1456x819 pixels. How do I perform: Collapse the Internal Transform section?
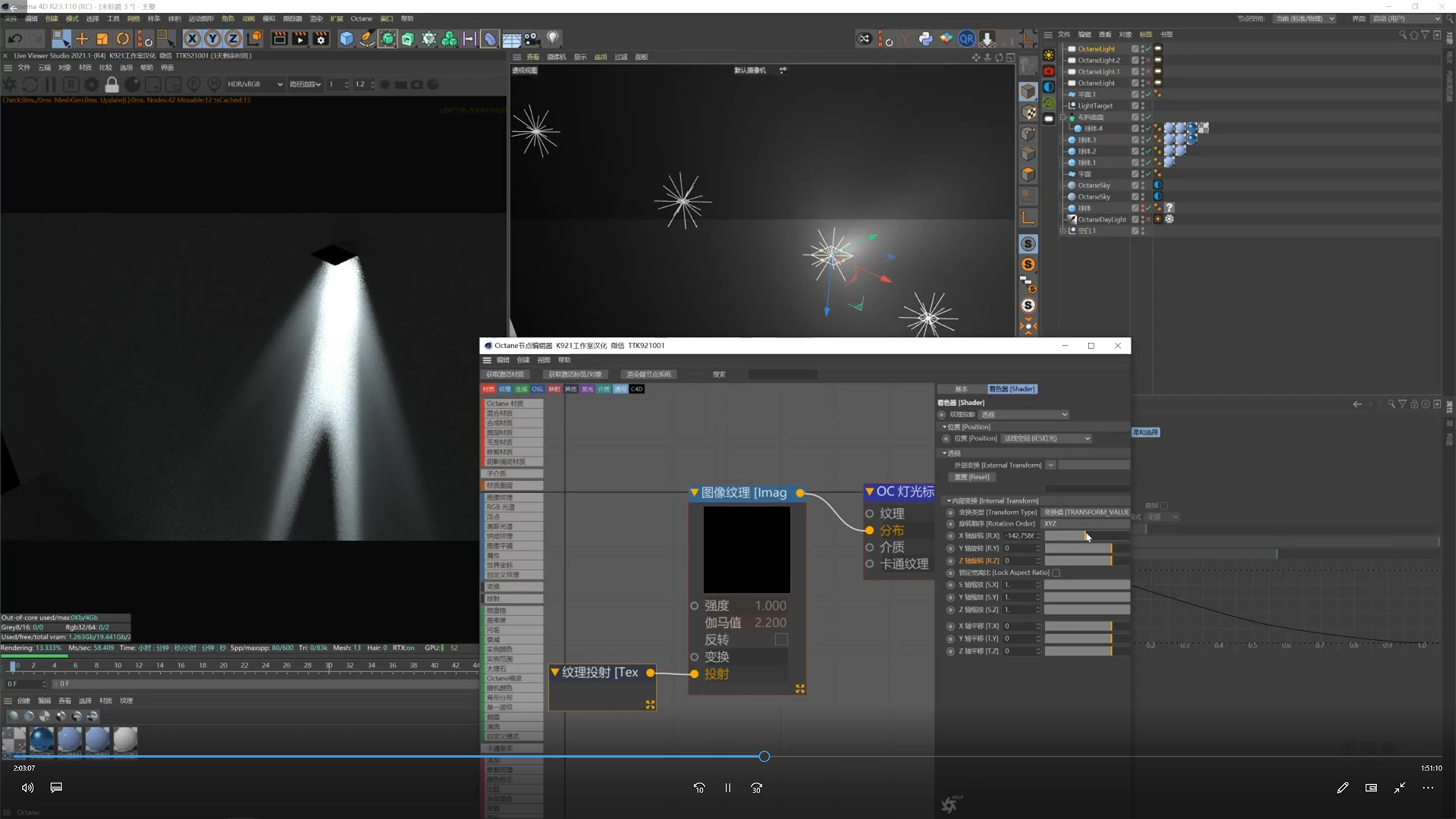[949, 500]
